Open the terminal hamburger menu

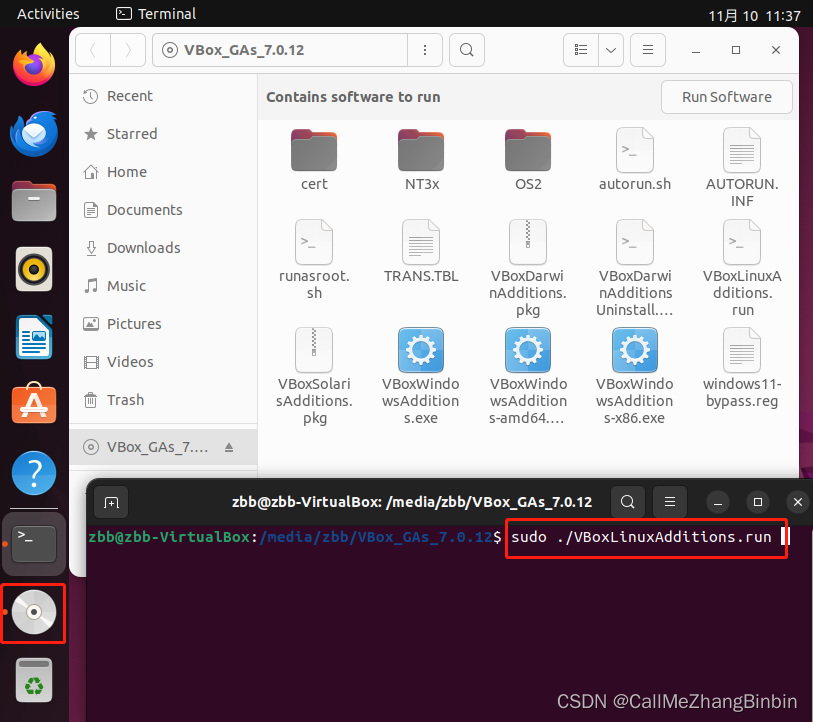click(669, 502)
